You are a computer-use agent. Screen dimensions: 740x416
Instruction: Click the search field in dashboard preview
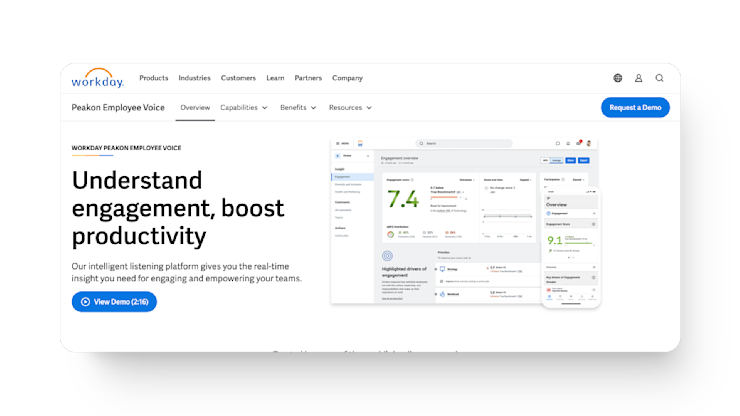pyautogui.click(x=463, y=143)
